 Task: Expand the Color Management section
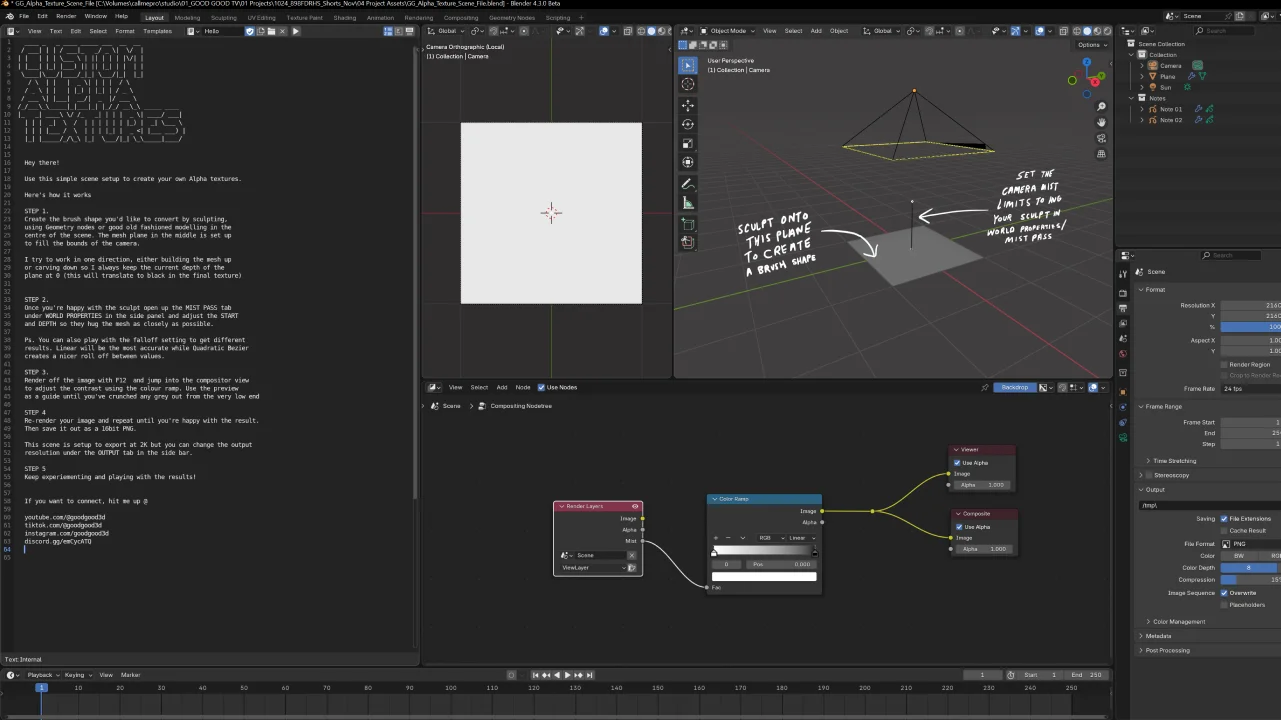pos(1178,622)
